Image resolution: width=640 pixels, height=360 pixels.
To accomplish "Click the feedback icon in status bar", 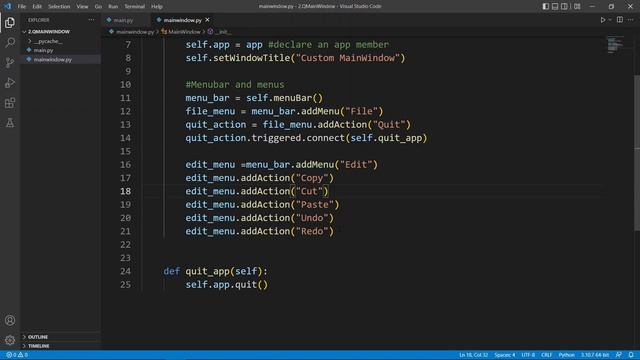I will [619, 355].
